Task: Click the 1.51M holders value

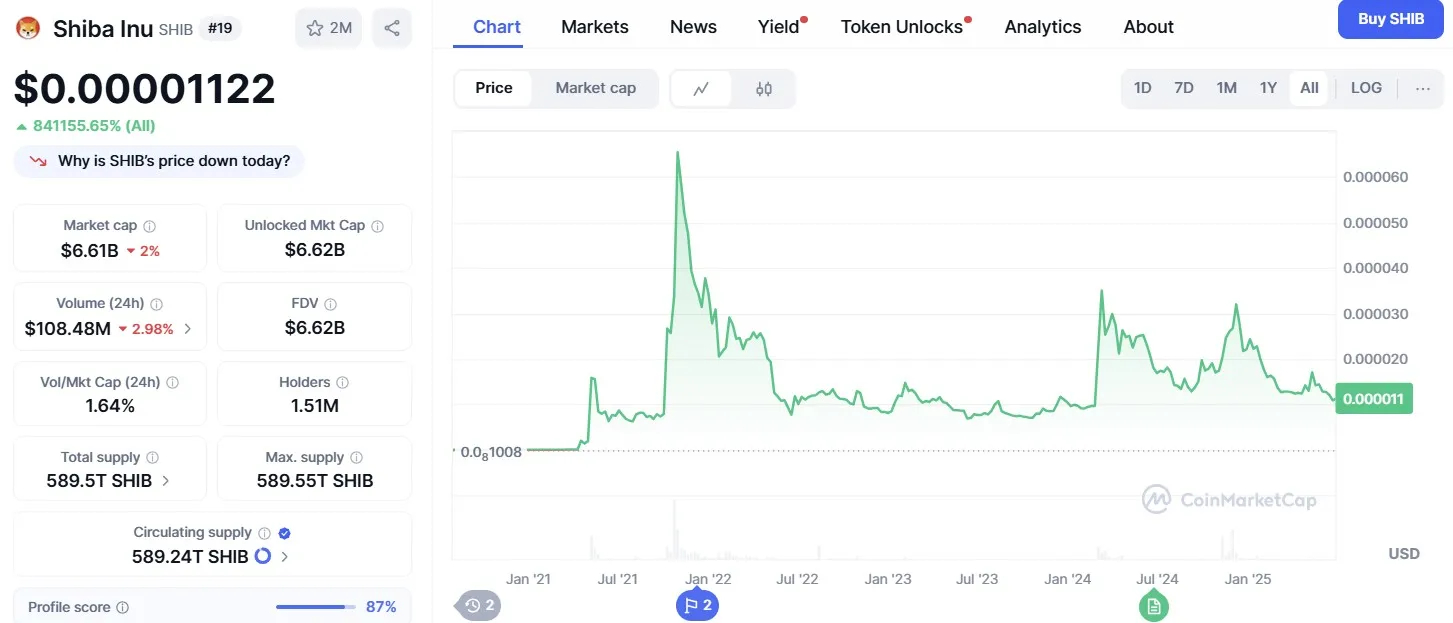Action: [314, 406]
